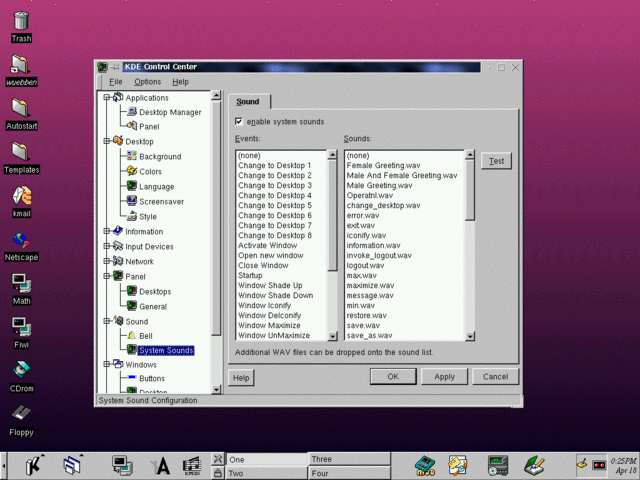Click the Background icon in the tree

point(131,156)
